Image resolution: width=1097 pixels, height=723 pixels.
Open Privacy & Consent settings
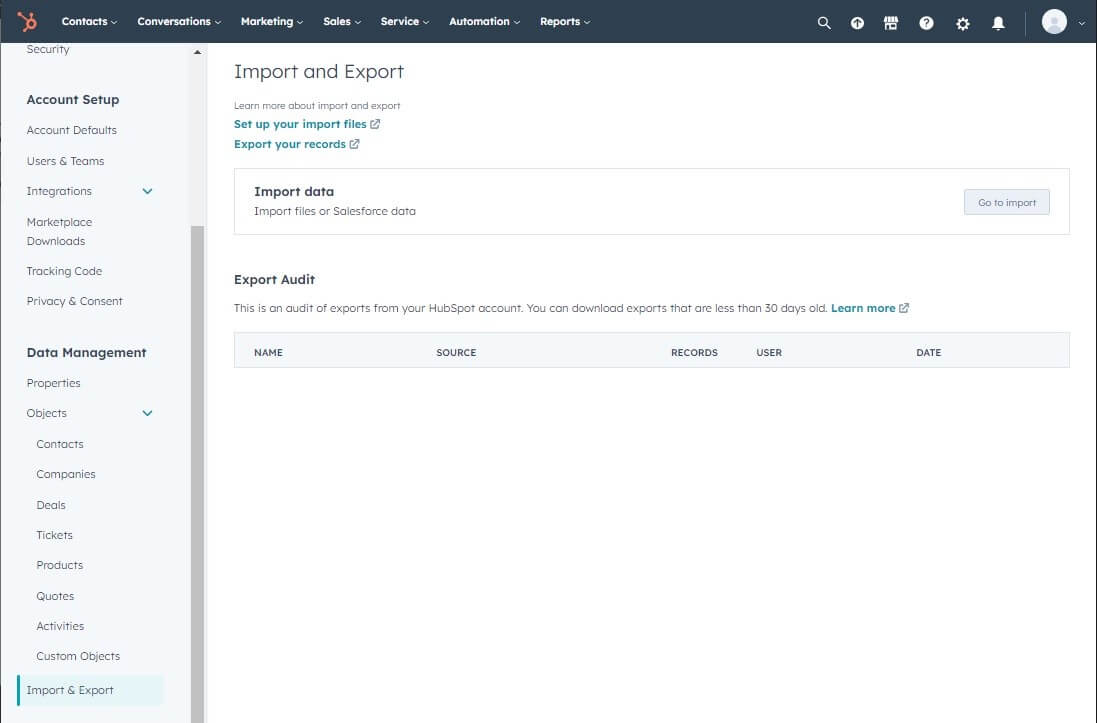tap(74, 301)
